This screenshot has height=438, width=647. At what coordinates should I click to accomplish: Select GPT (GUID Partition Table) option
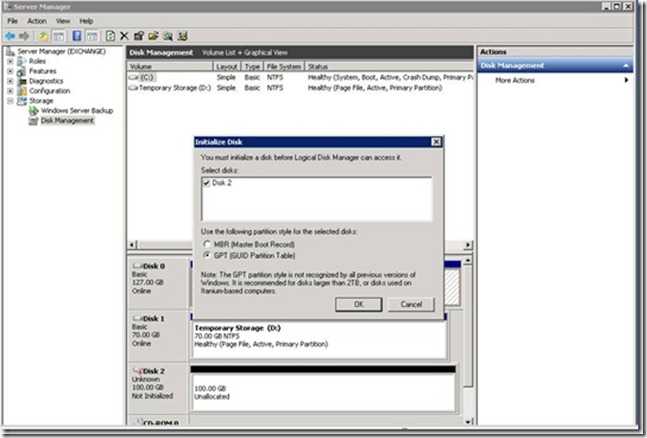(x=207, y=256)
